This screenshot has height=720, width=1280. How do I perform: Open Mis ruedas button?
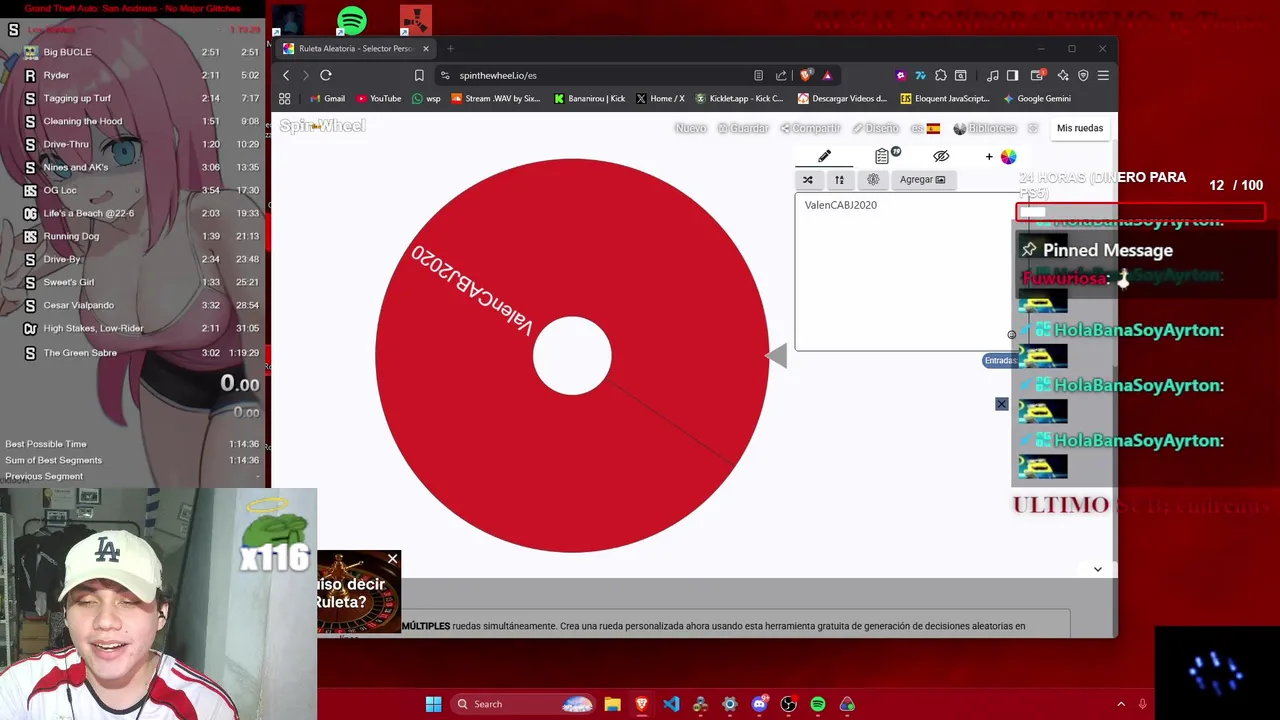pos(1080,128)
